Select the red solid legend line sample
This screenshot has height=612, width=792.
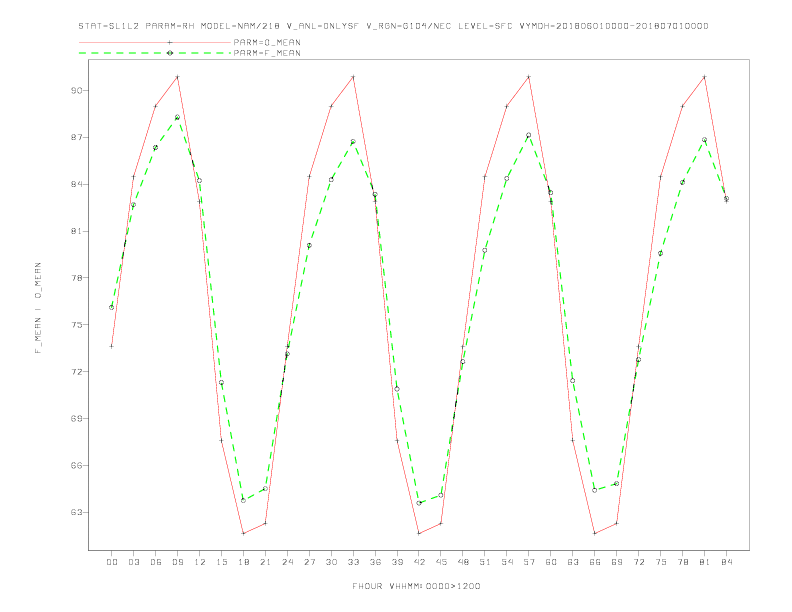coord(155,42)
